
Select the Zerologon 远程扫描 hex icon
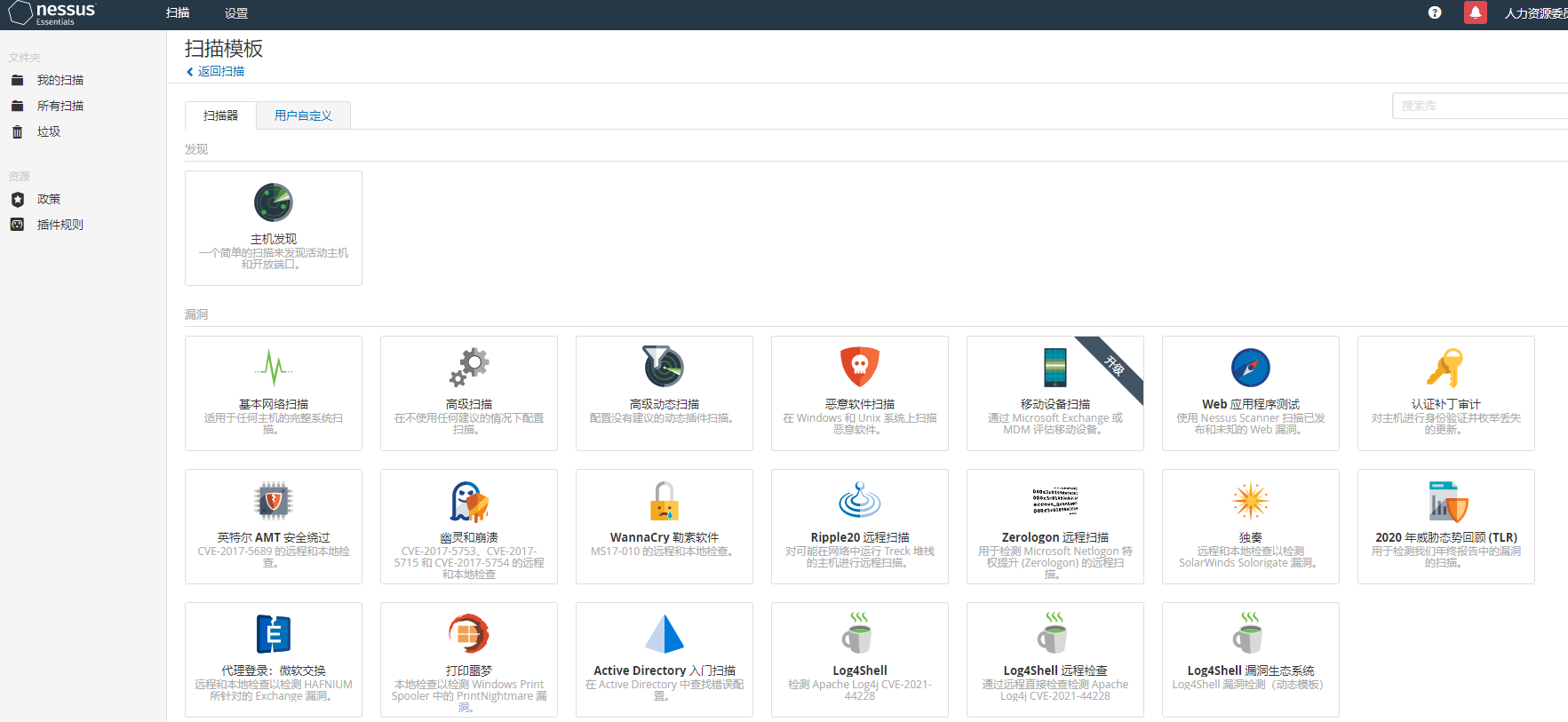pos(1055,501)
